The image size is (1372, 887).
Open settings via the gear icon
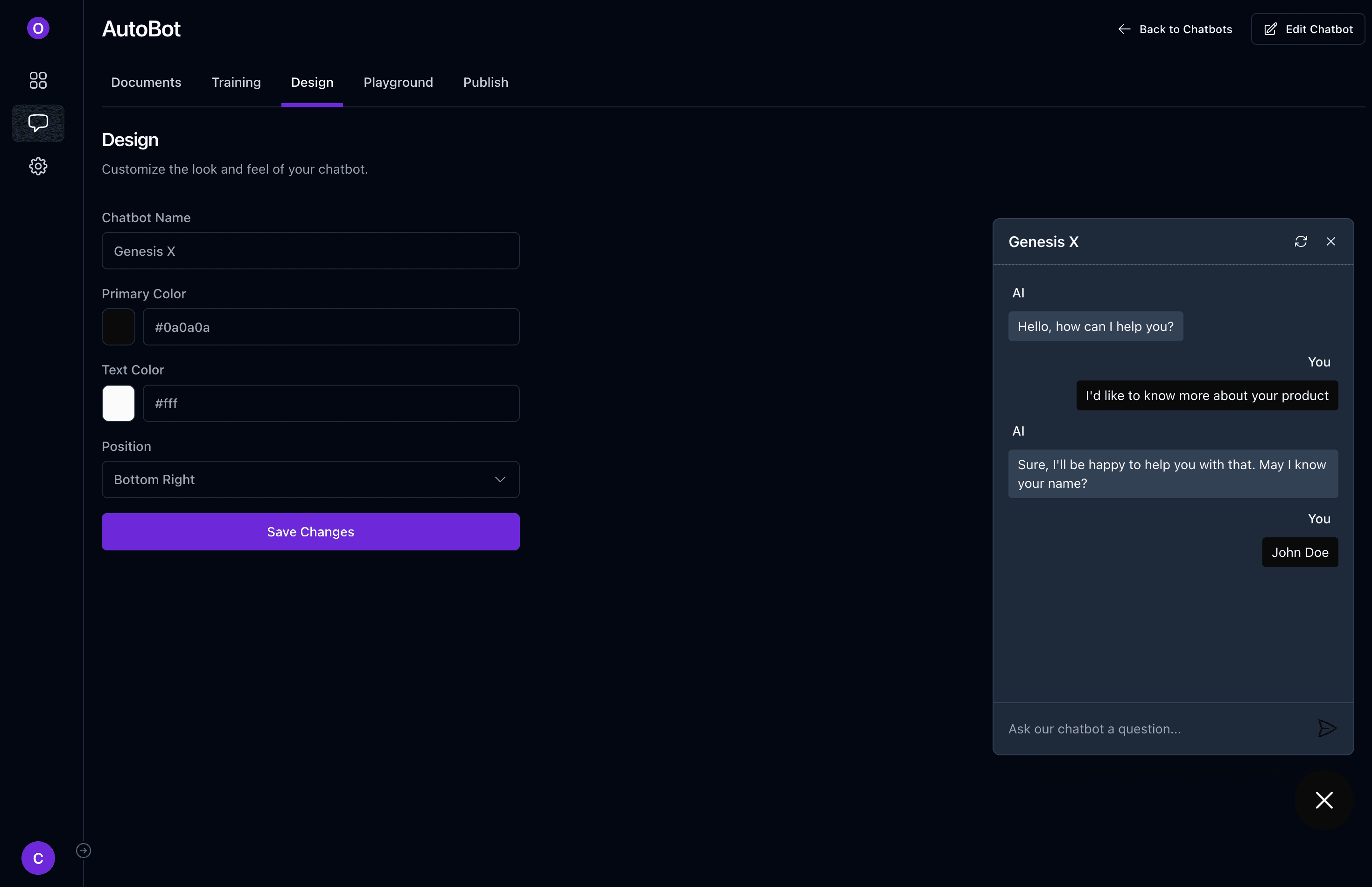37,167
